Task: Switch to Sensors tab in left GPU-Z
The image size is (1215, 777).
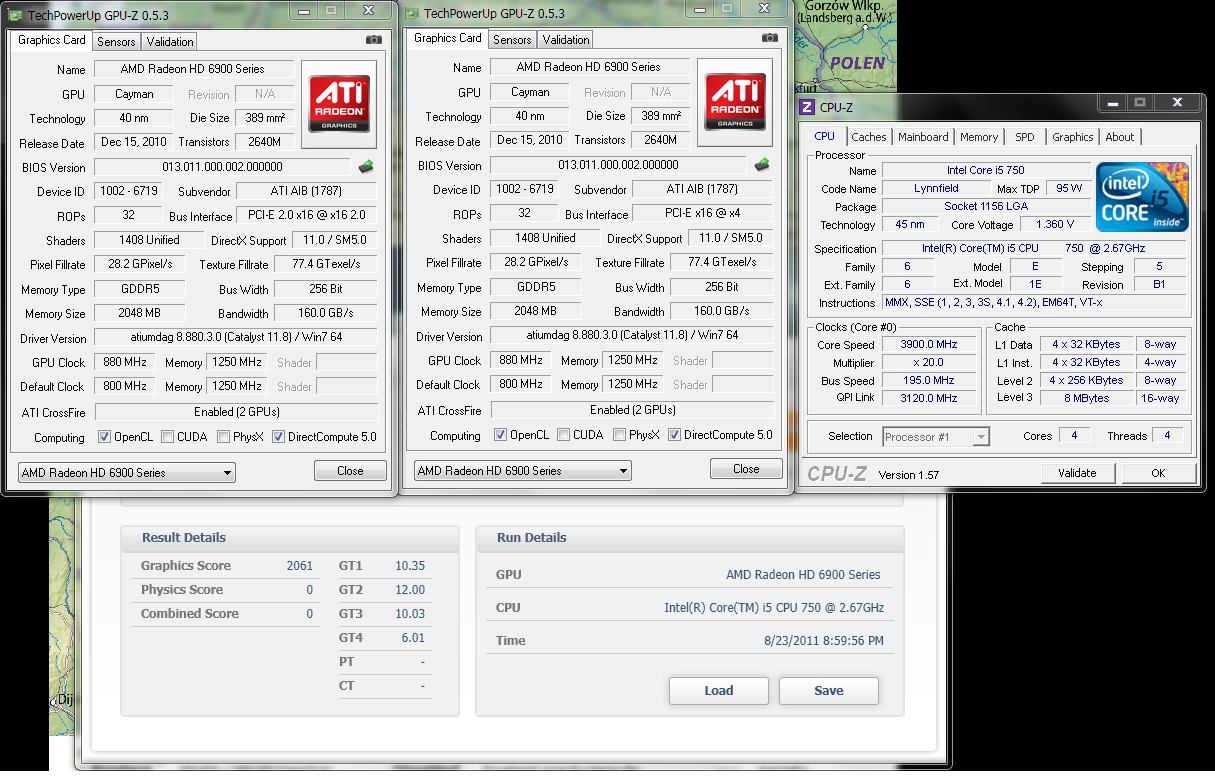Action: point(116,42)
